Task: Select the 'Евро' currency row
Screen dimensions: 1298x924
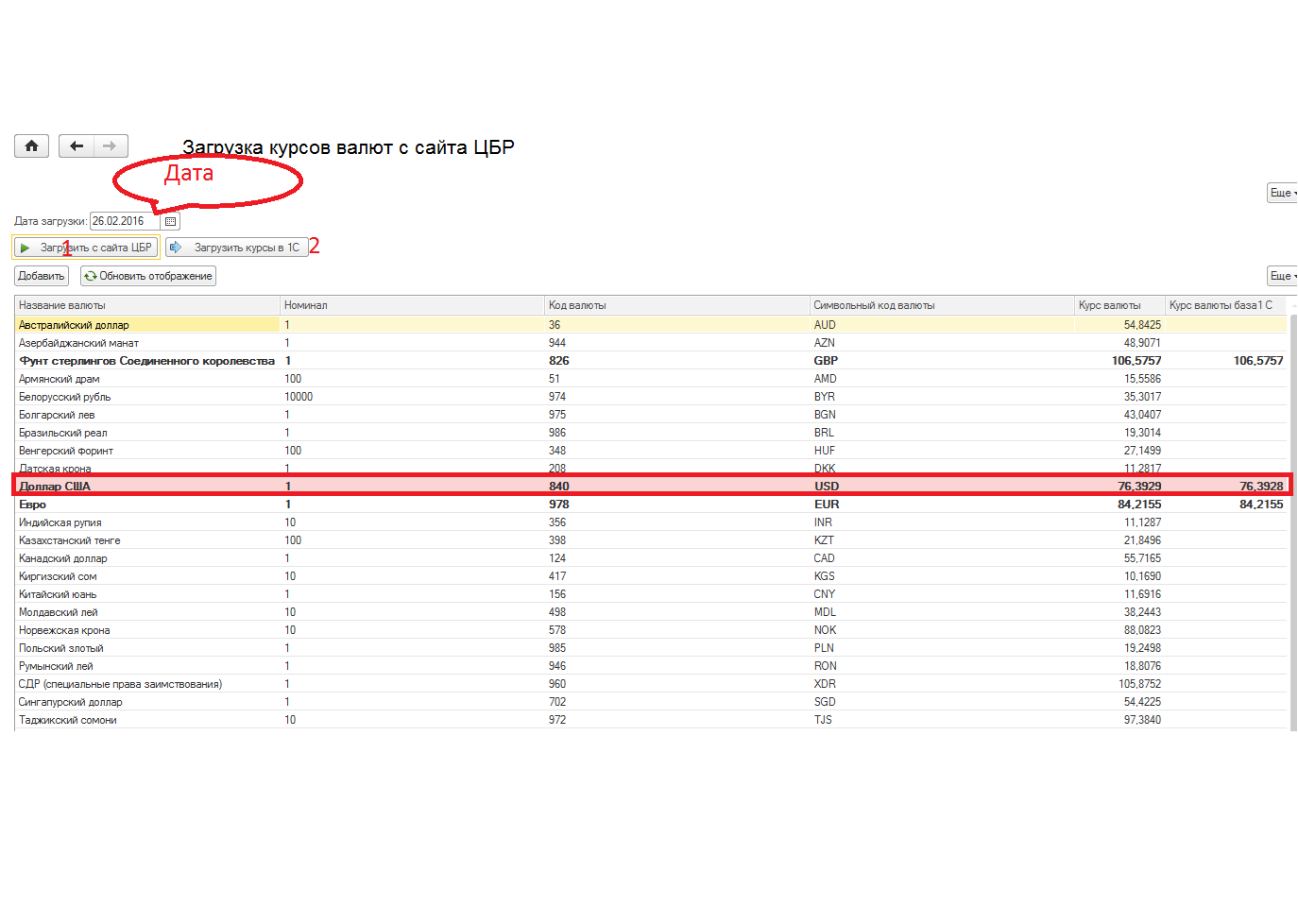Action: (651, 505)
